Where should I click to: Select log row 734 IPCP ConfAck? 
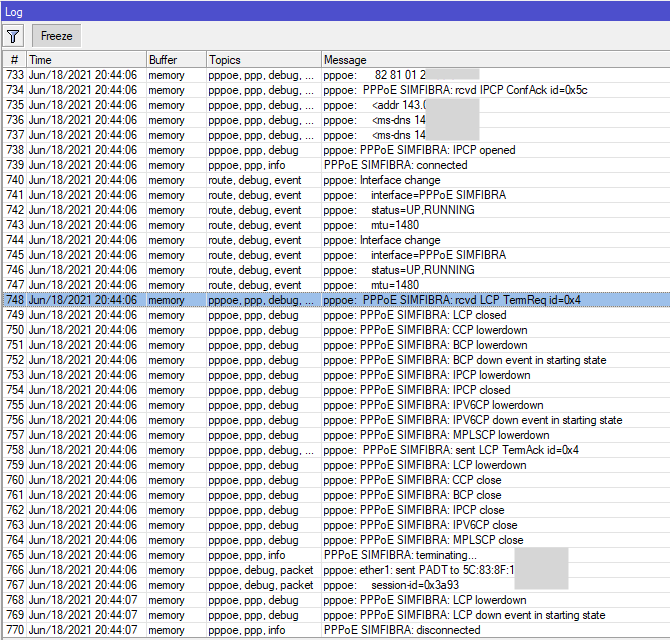[x=336, y=90]
